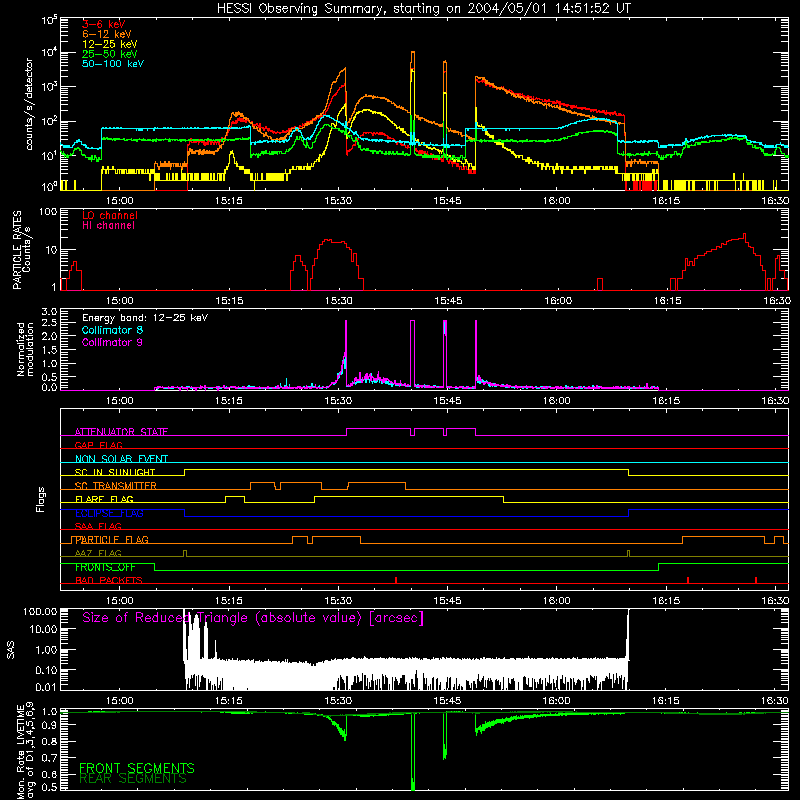
Task: Click the FLARE FLAG label
Action: click(104, 499)
